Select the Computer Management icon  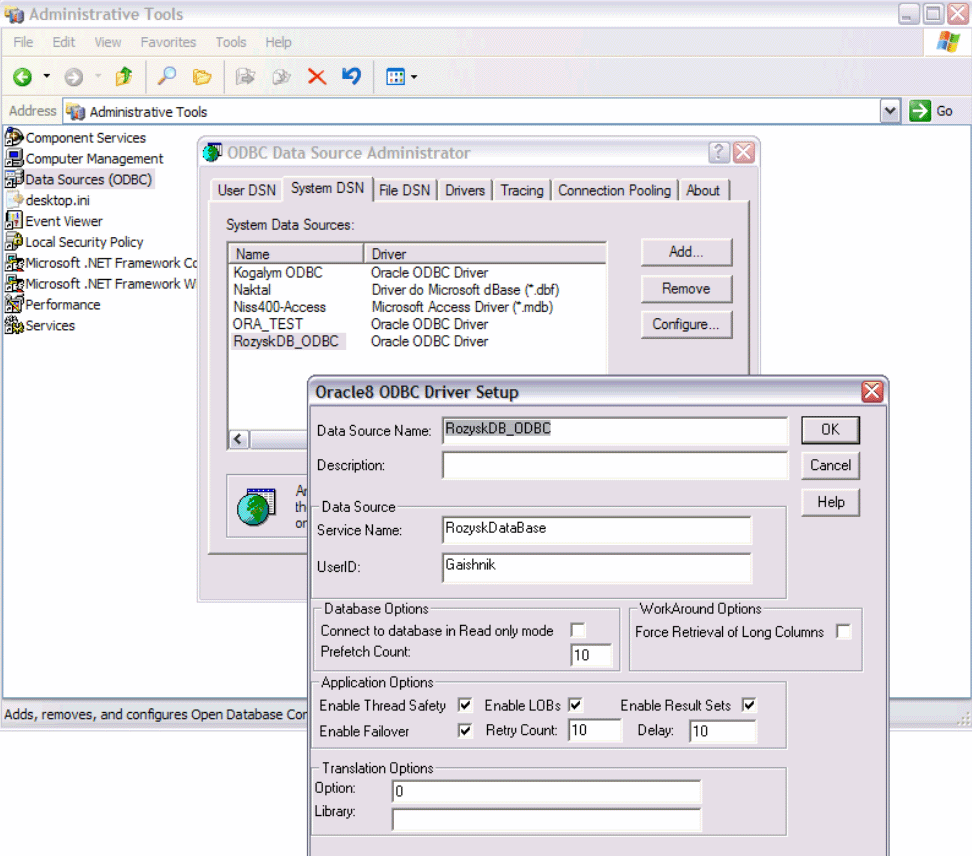pyautogui.click(x=14, y=158)
